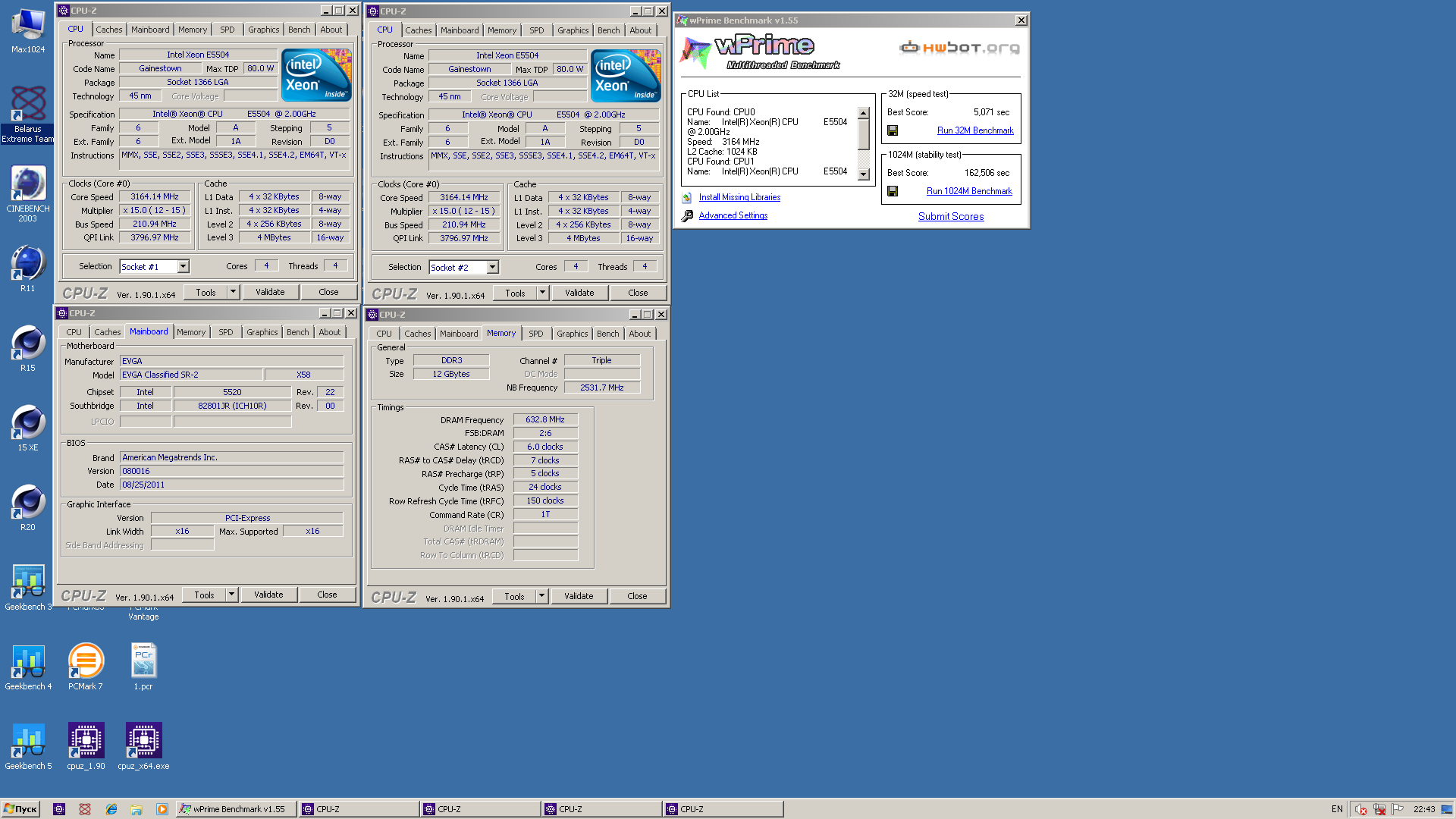Select the Mainboard tab in Socket #2 CPU-Z
The image size is (1456, 819).
coord(460,30)
